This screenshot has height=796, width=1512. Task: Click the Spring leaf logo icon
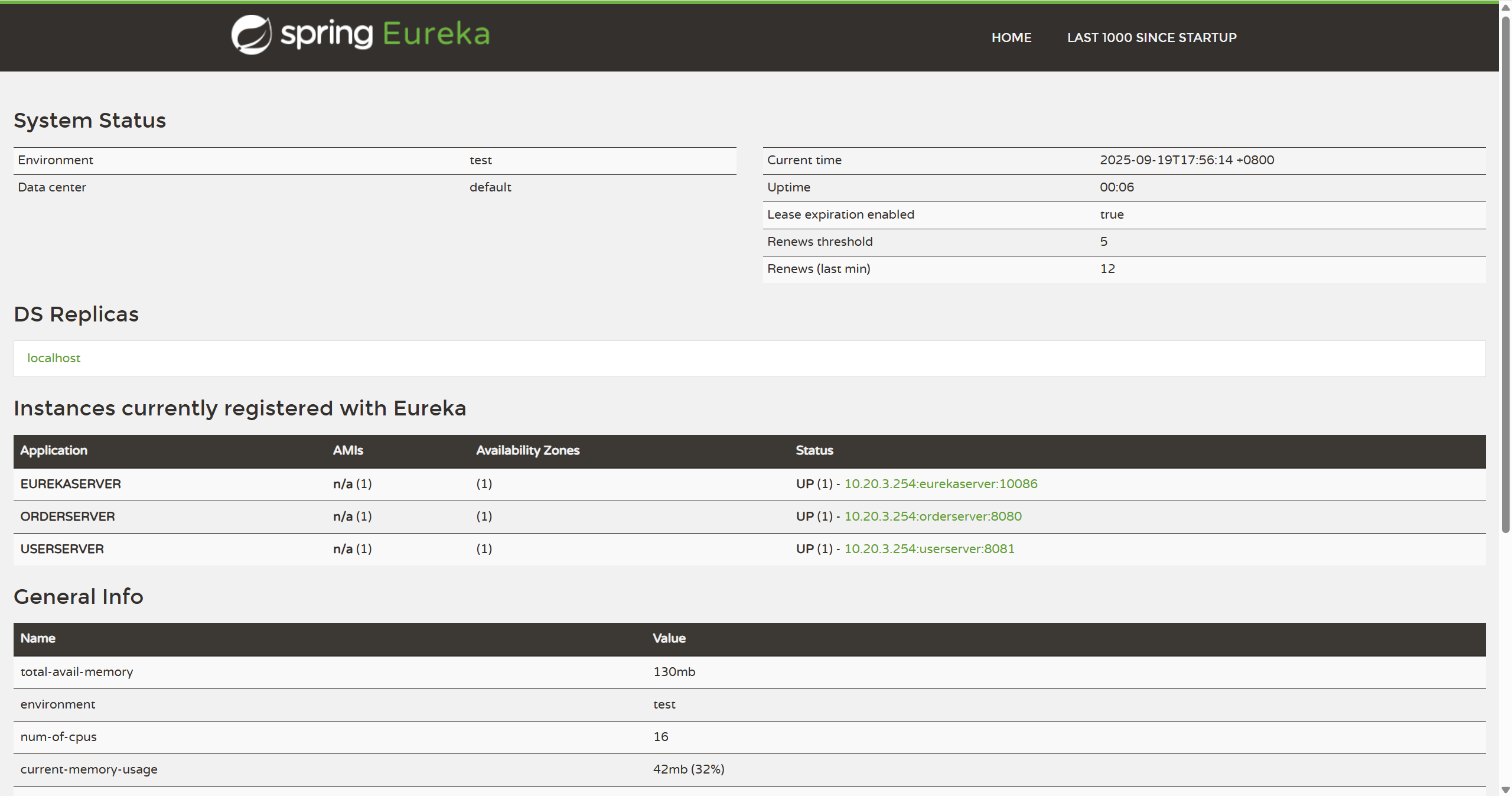(x=251, y=35)
